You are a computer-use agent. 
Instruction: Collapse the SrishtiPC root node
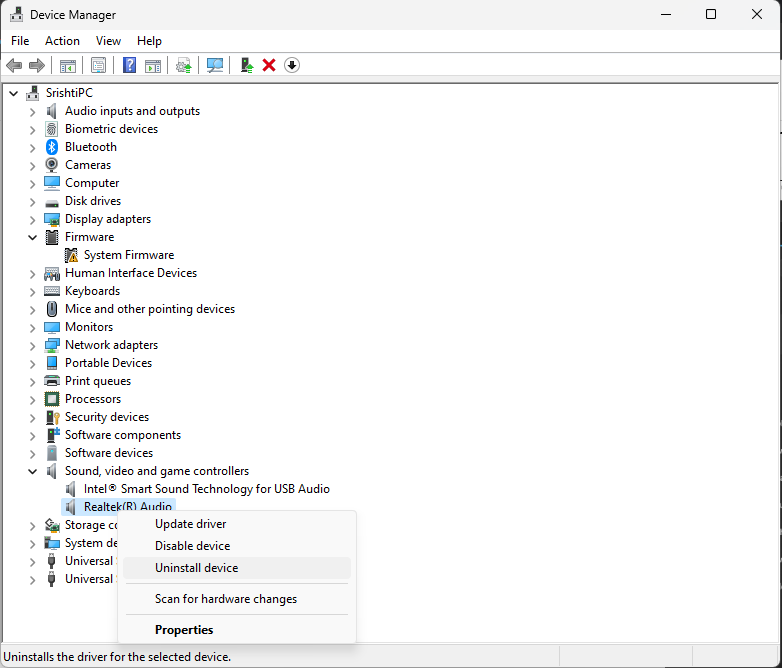[14, 93]
